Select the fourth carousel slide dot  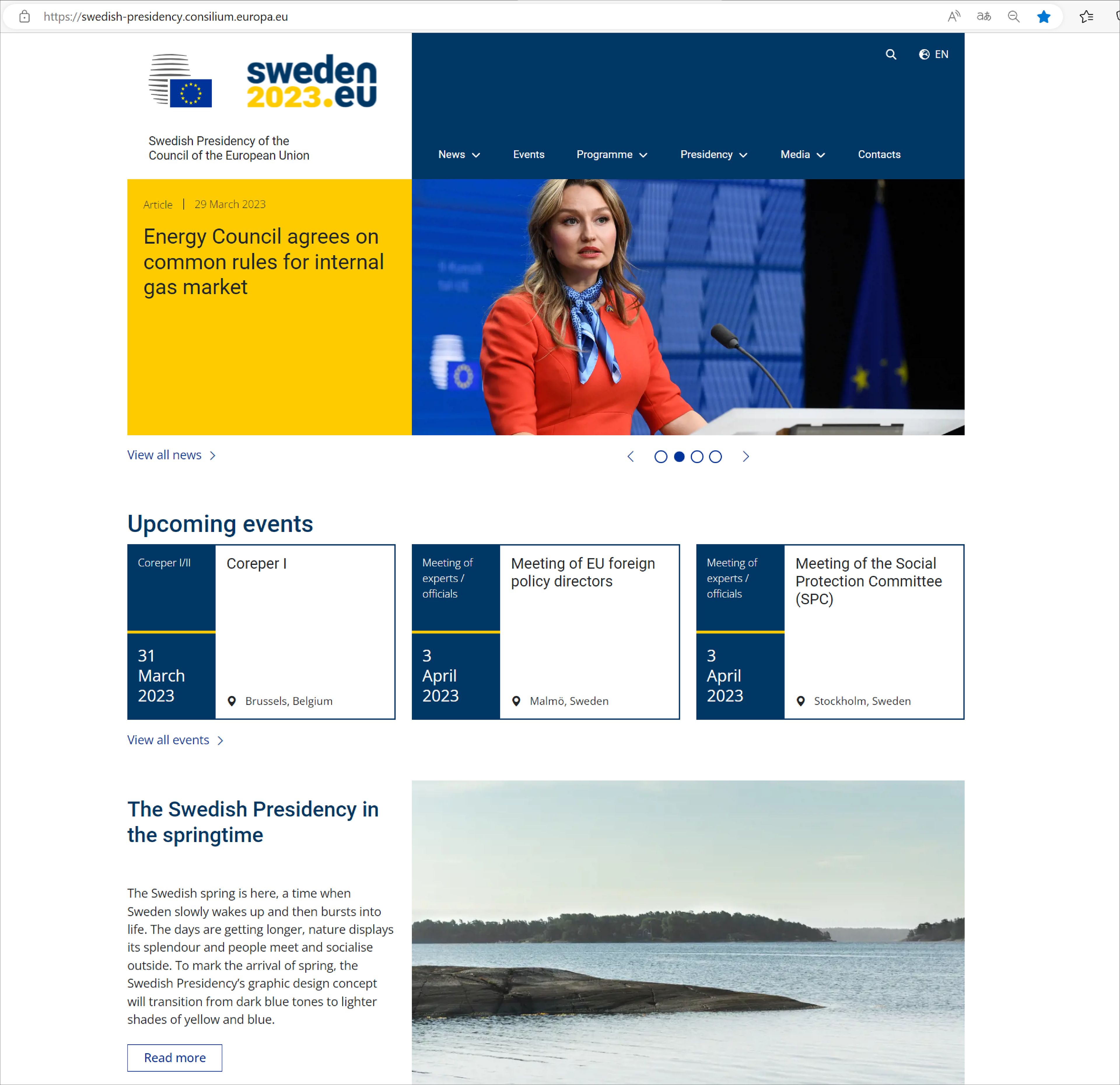715,456
